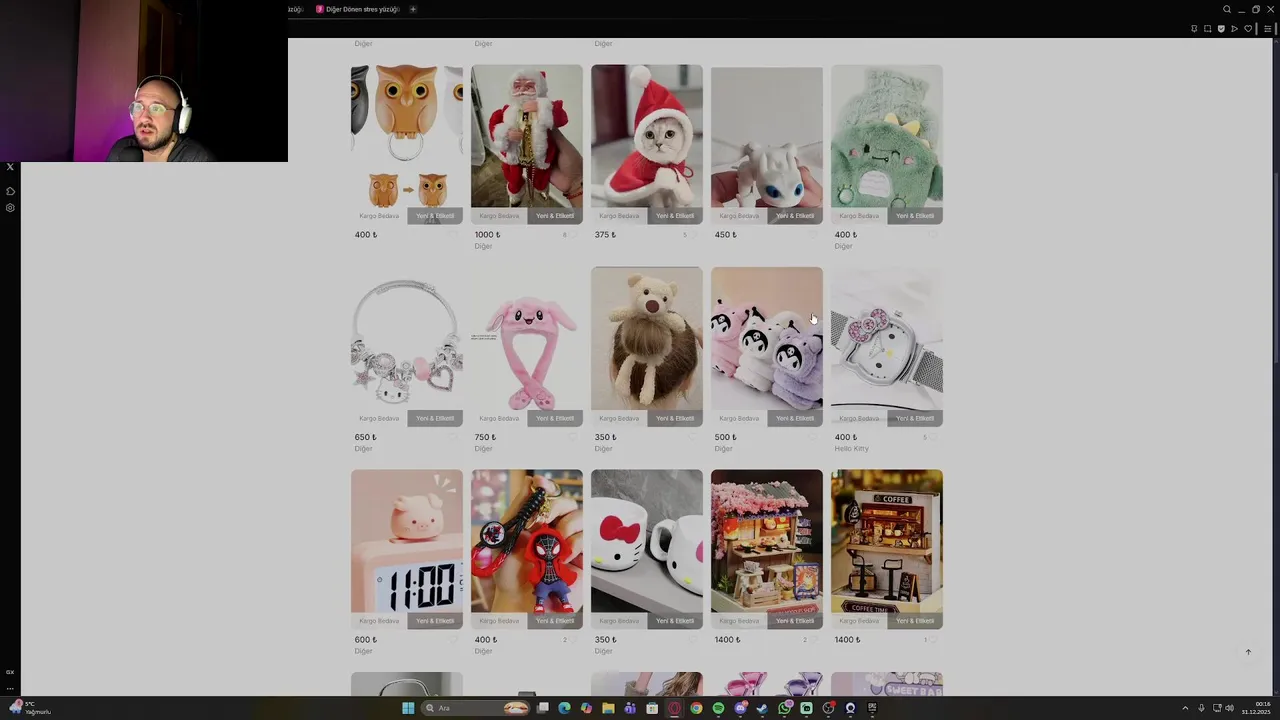Image resolution: width=1280 pixels, height=720 pixels.
Task: Open Microsoft Teams from the taskbar
Action: (x=630, y=708)
